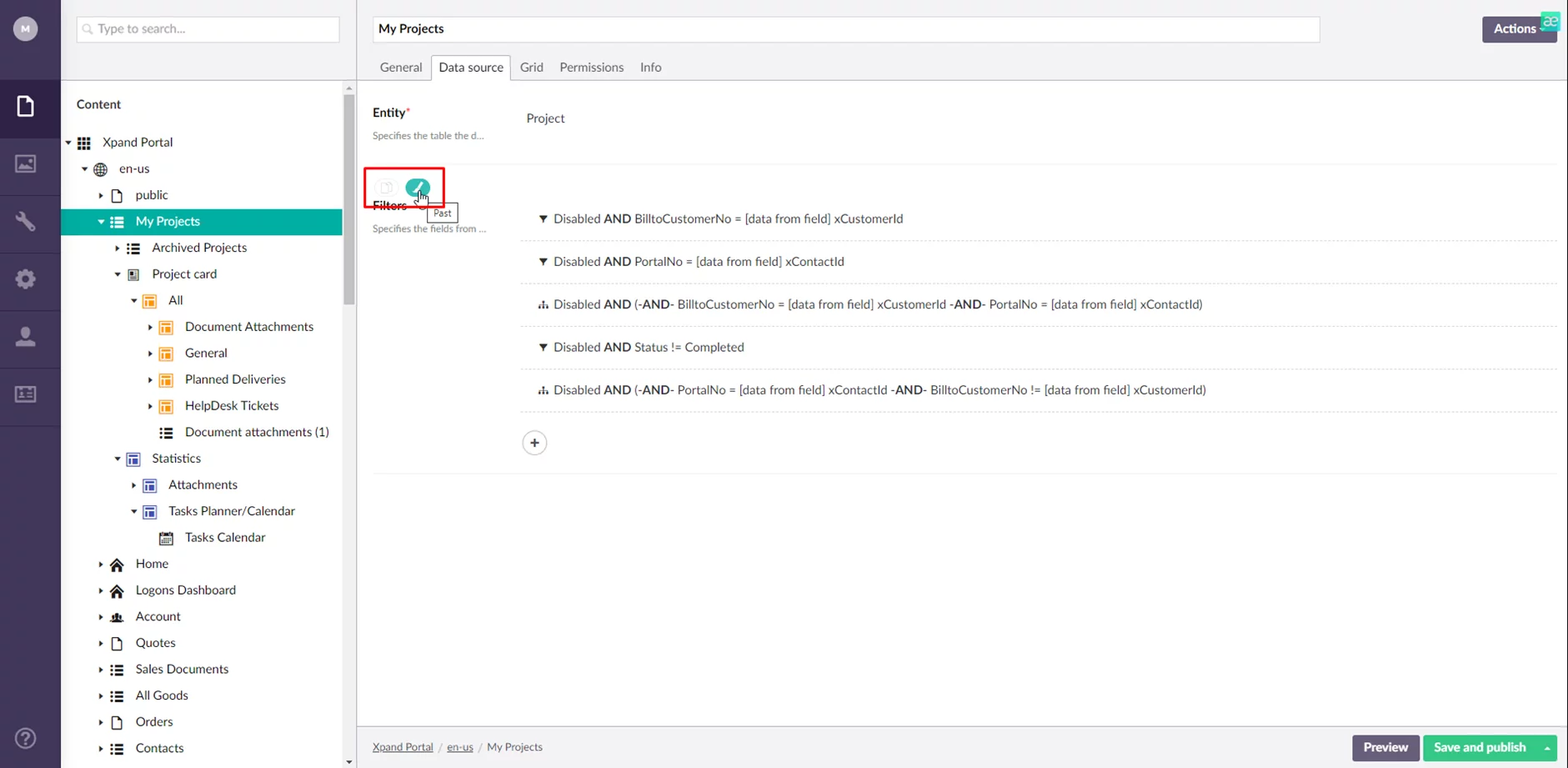The width and height of the screenshot is (1568, 768).
Task: Expand the Archived Projects tree node
Action: [118, 248]
